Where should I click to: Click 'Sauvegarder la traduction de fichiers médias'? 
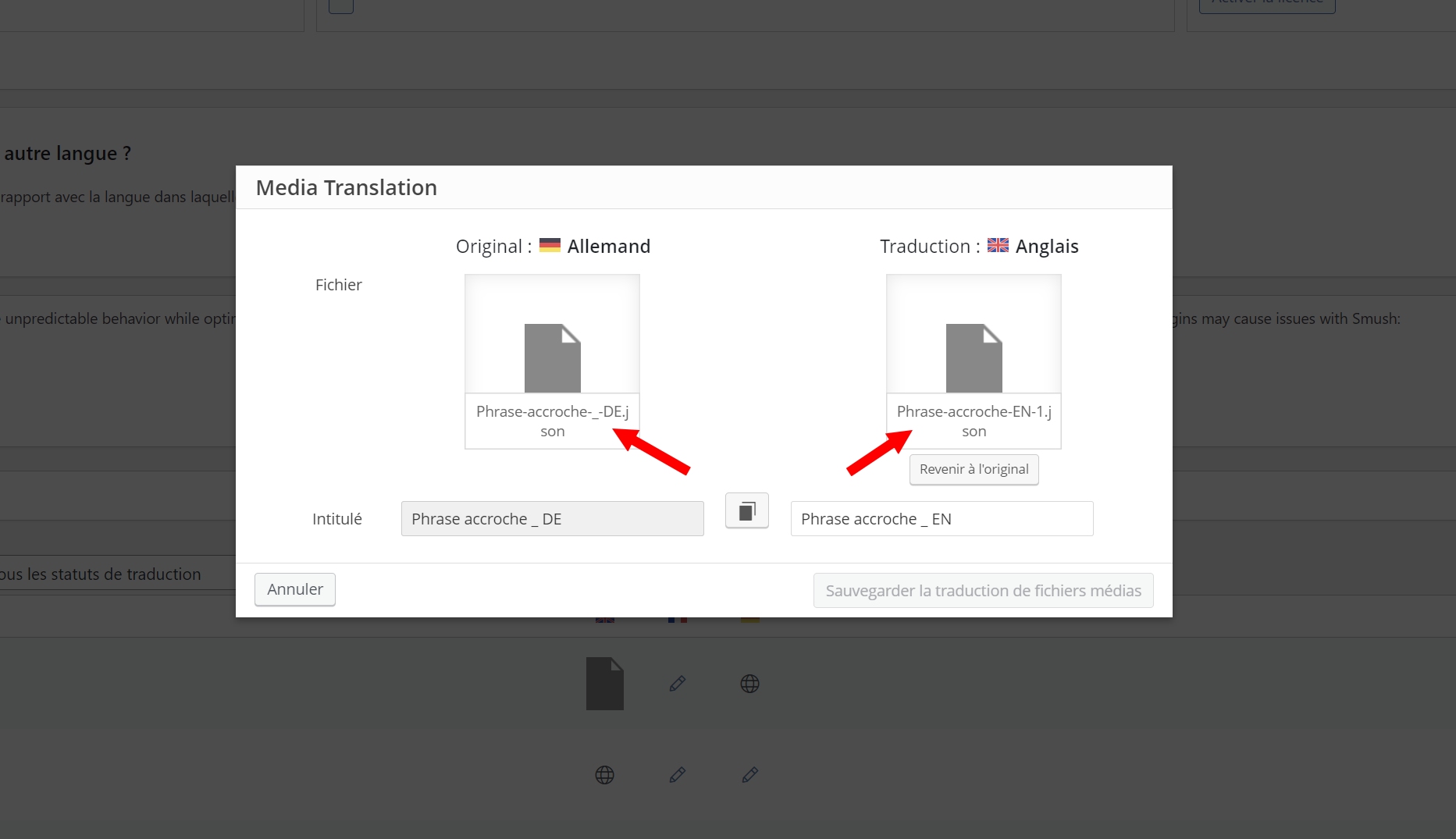tap(983, 591)
